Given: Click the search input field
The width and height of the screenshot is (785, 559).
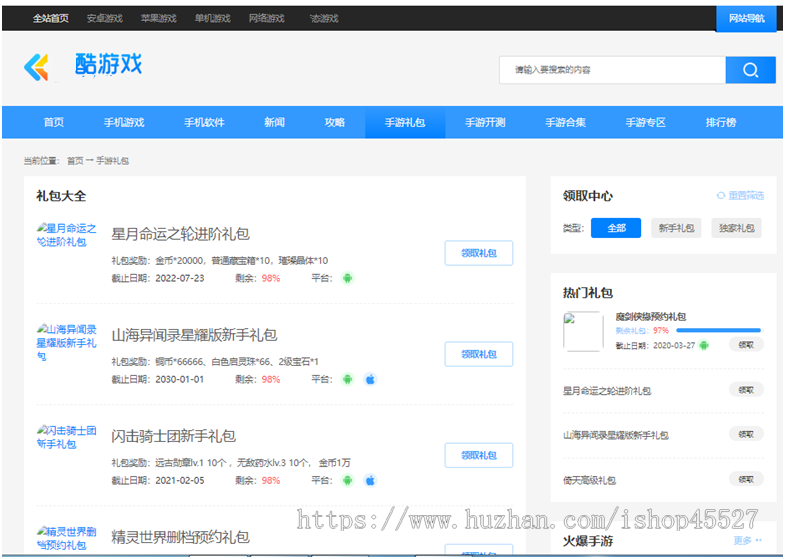Looking at the screenshot, I should click(x=612, y=70).
